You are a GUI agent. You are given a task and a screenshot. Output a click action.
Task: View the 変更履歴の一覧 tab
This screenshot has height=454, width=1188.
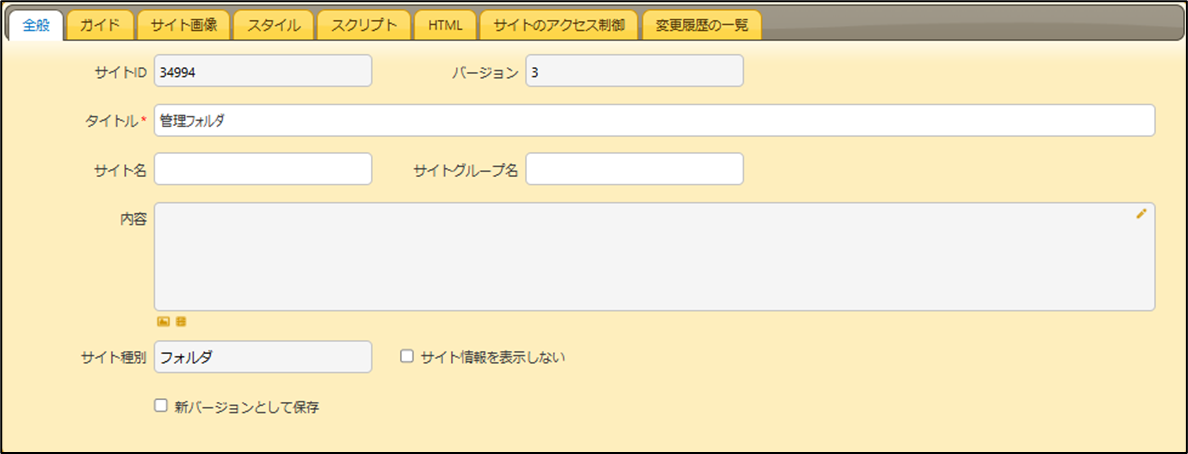pos(701,25)
